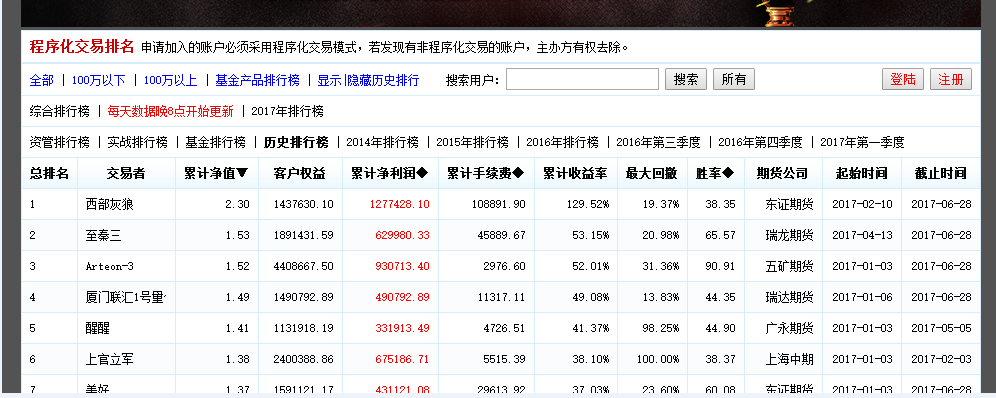Open the 全部 filter link
996x398 pixels.
(42, 80)
